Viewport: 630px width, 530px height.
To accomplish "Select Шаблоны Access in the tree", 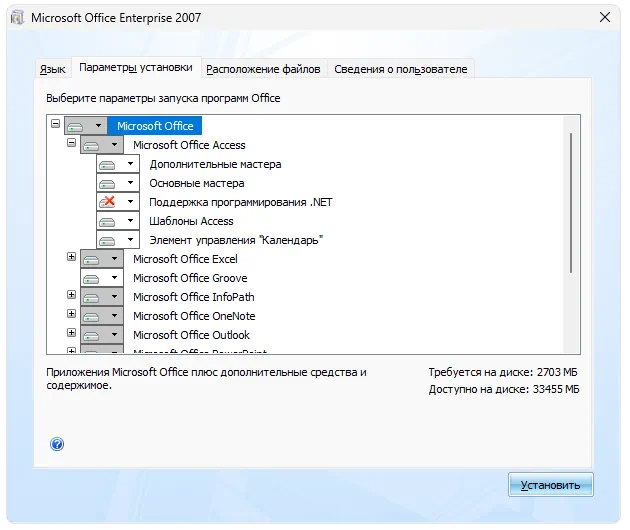I will point(191,221).
